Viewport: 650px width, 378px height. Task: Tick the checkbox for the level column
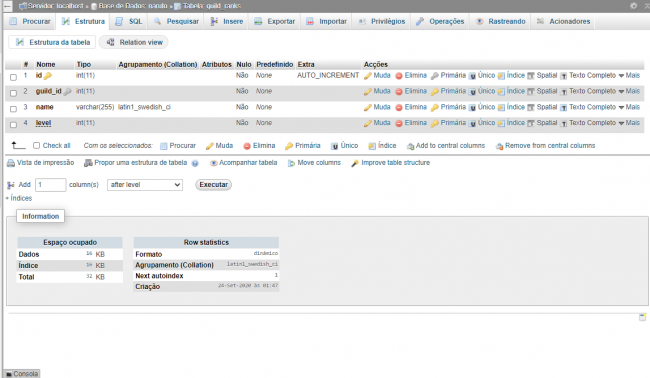[13, 124]
